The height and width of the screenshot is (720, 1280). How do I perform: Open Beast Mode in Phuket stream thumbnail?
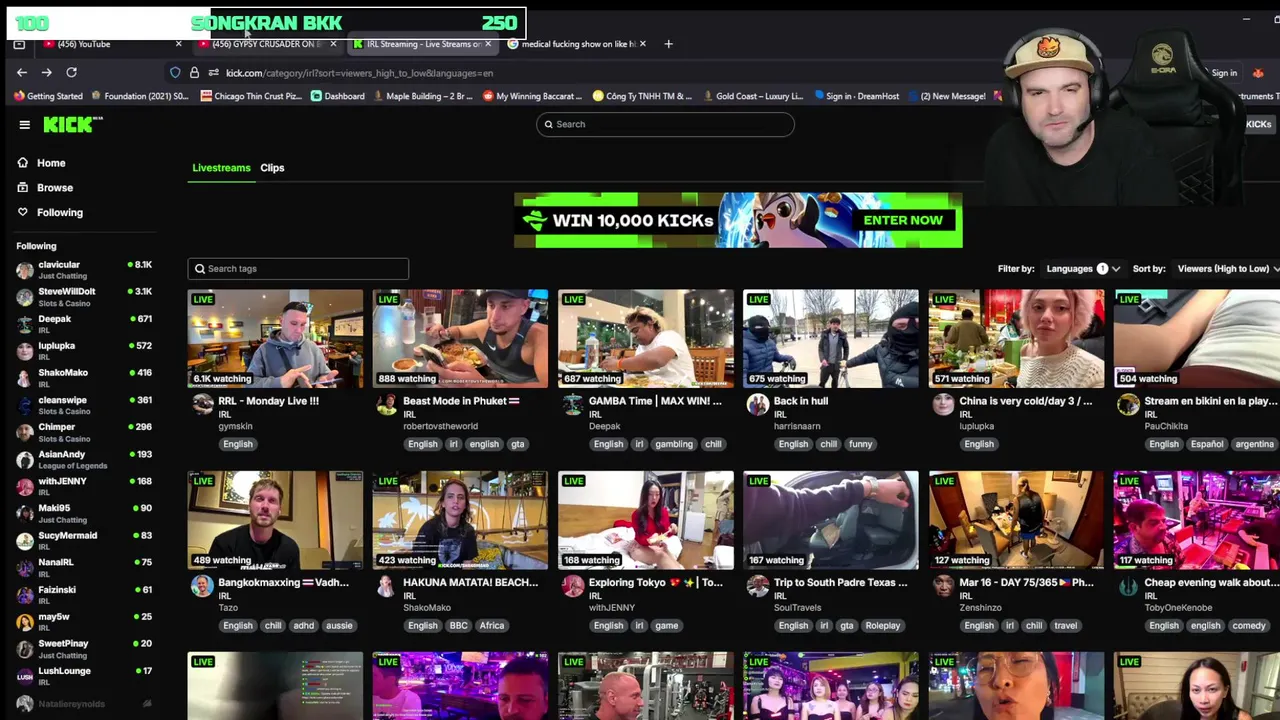click(460, 339)
